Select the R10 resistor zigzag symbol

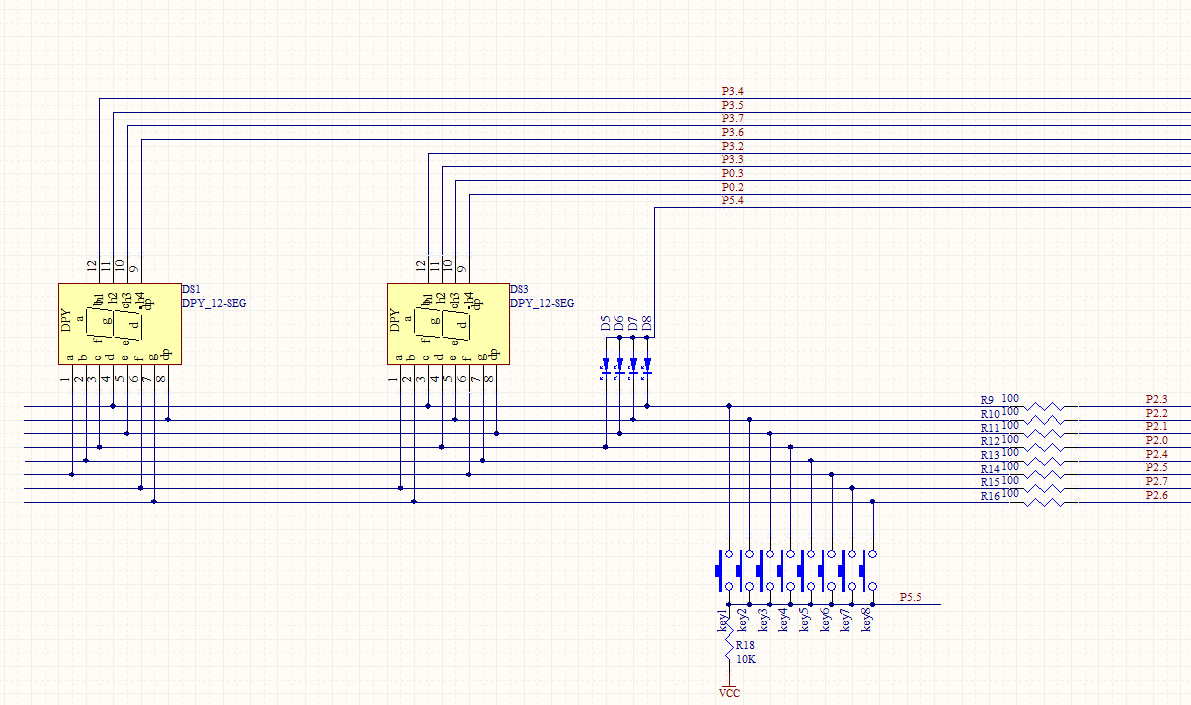(1045, 420)
